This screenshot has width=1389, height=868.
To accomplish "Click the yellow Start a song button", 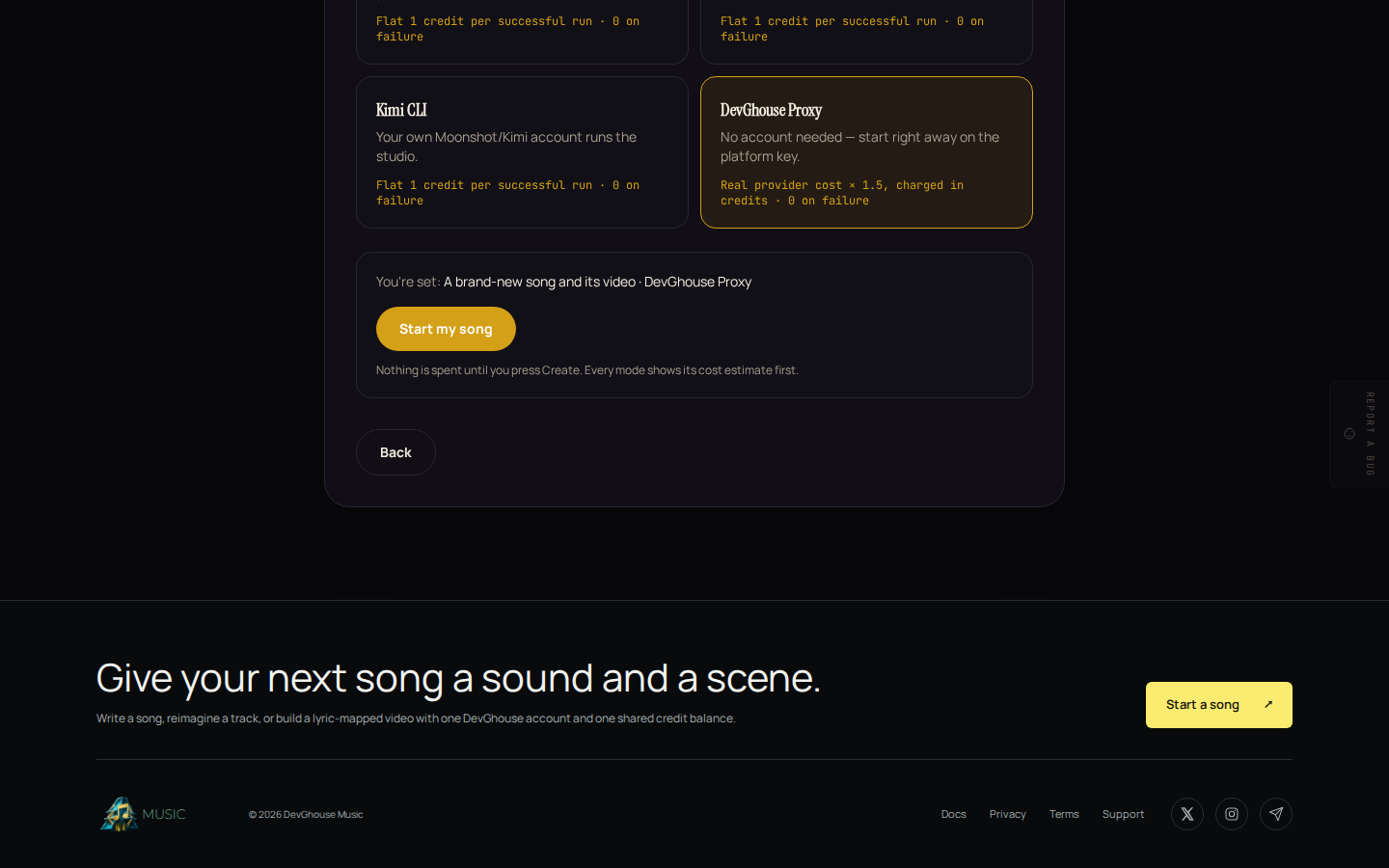I will pyautogui.click(x=1219, y=705).
